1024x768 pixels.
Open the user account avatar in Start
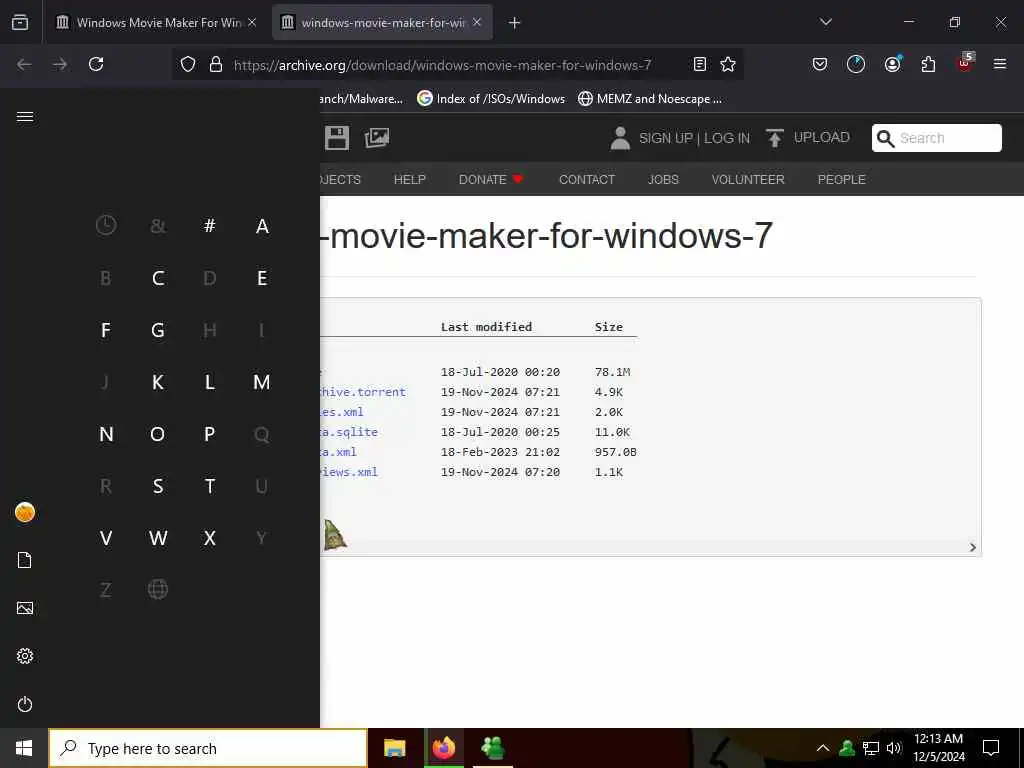tap(25, 512)
